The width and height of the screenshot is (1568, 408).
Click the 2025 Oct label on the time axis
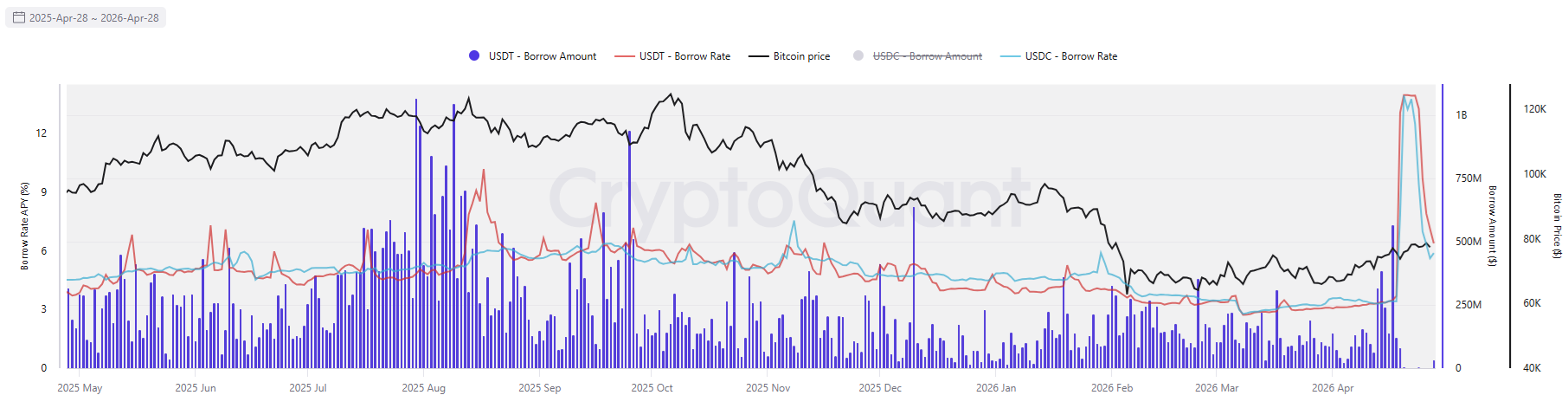652,388
